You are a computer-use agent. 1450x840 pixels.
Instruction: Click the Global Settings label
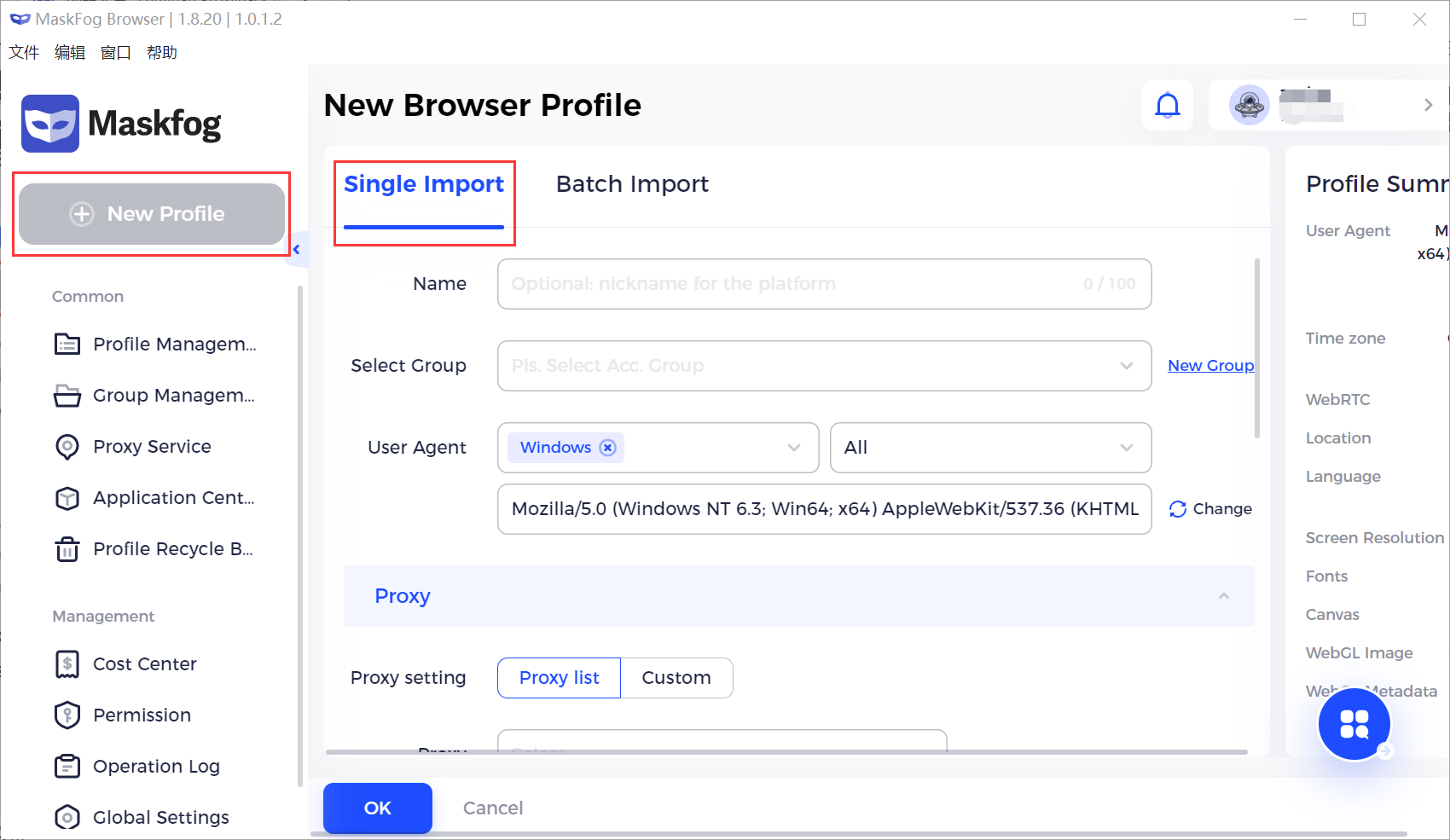(161, 818)
